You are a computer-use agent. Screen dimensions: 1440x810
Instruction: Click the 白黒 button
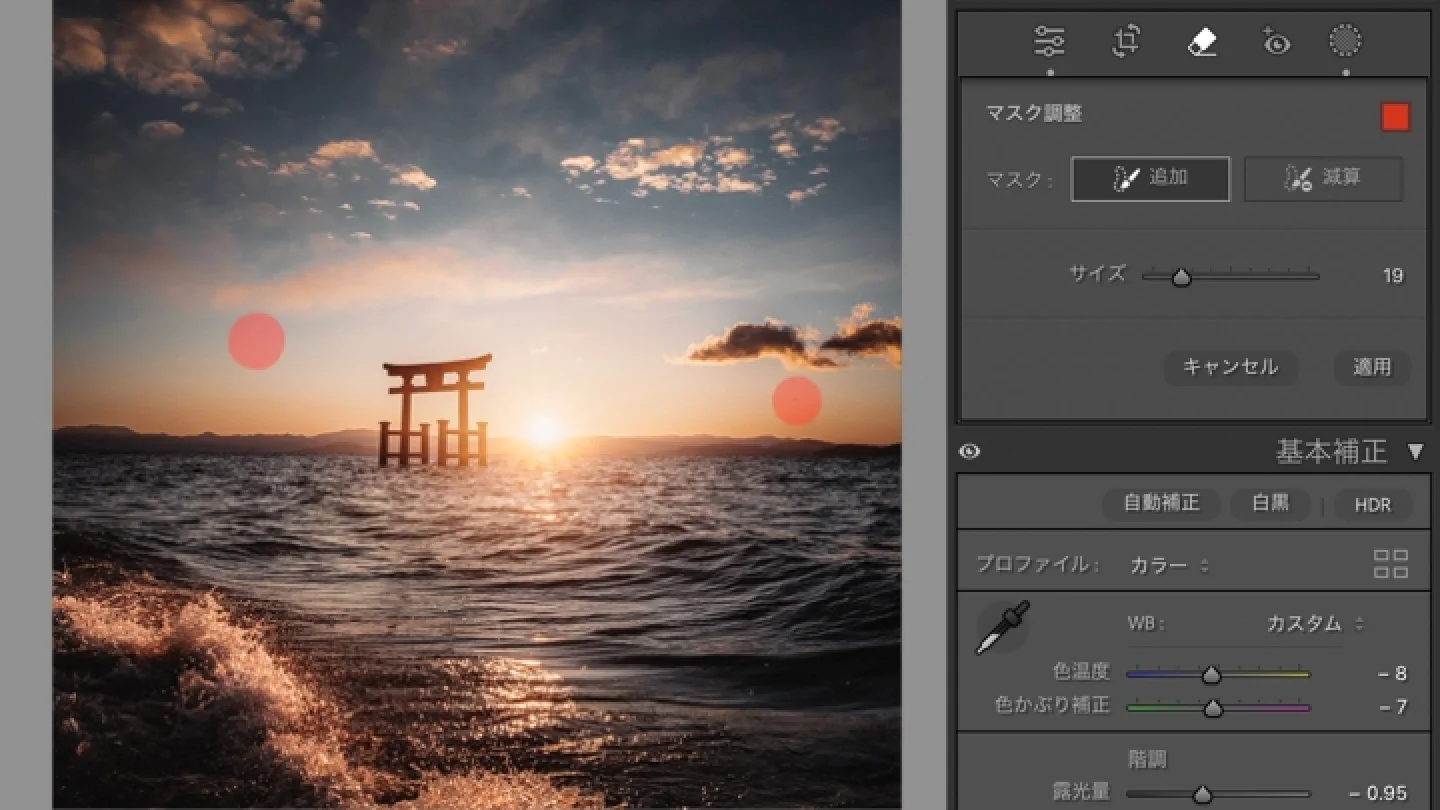tap(1271, 504)
